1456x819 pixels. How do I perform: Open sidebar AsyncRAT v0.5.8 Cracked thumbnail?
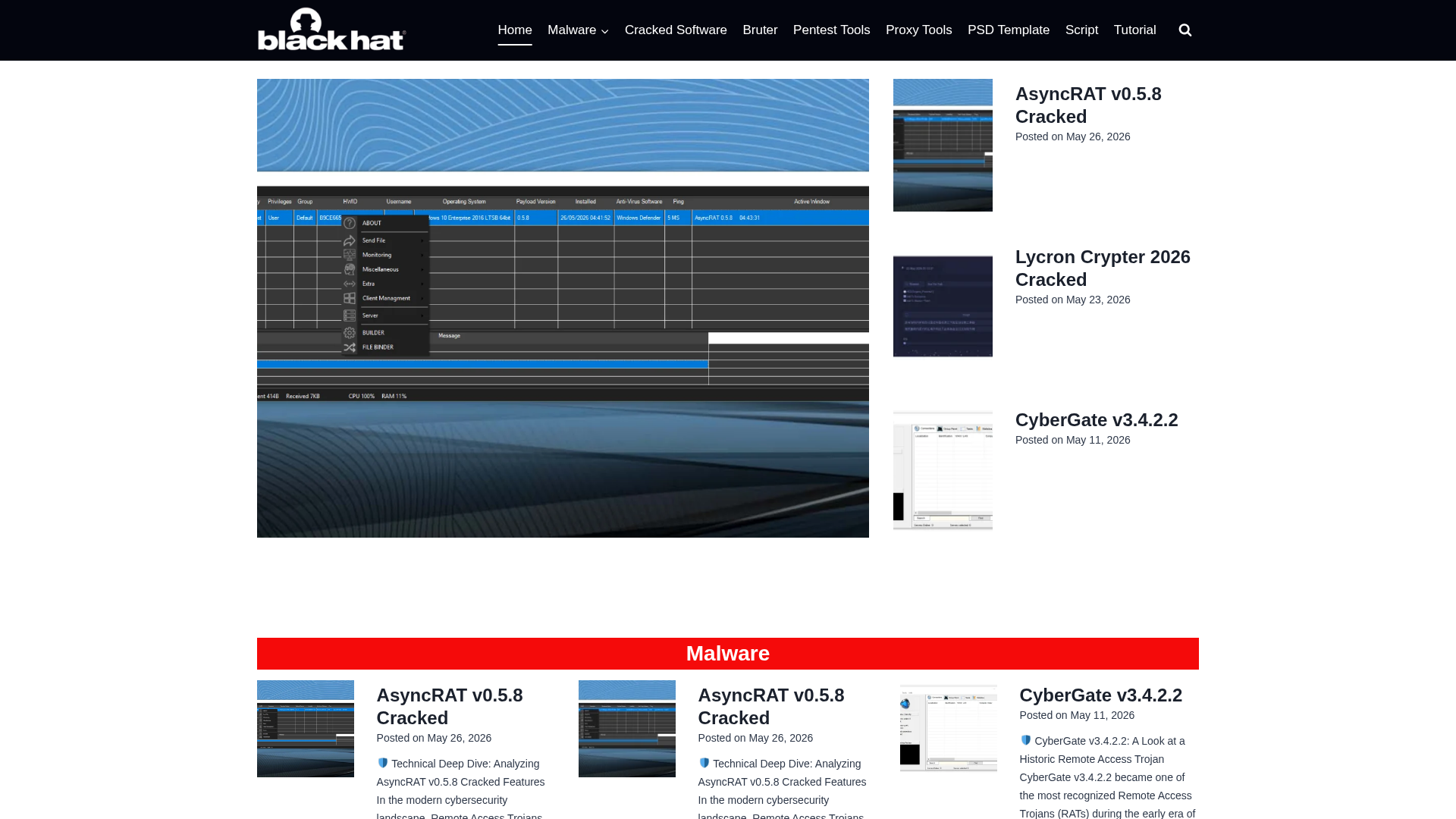coord(943,145)
